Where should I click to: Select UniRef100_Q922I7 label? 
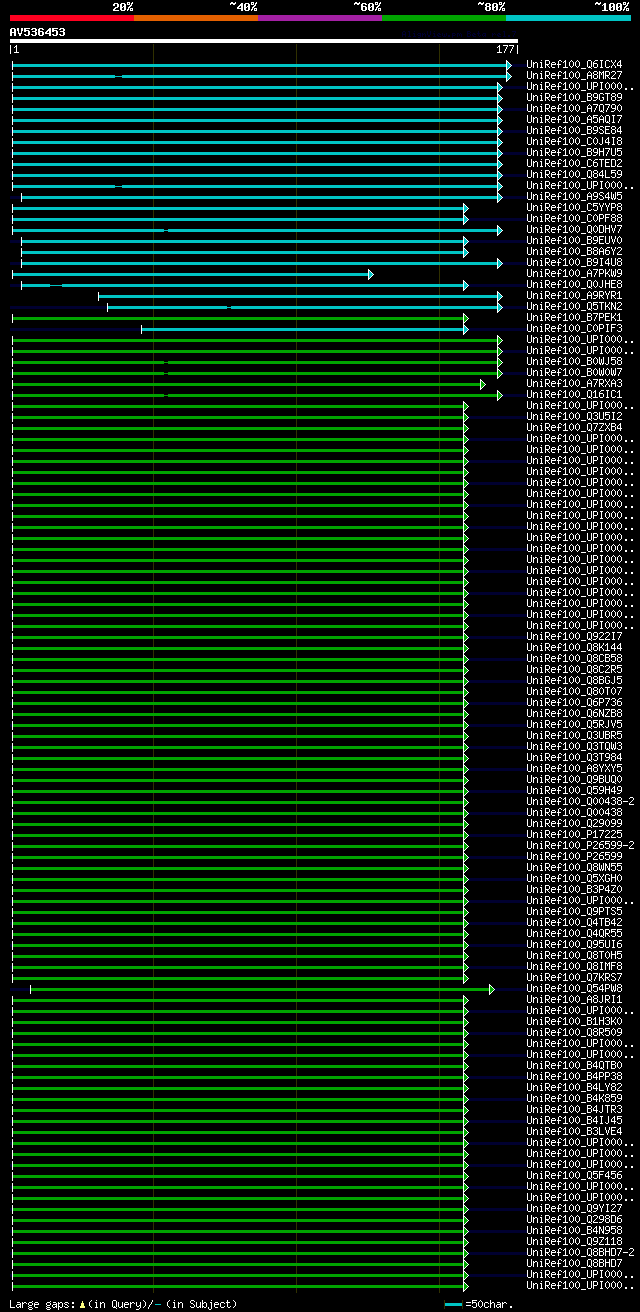tap(574, 636)
